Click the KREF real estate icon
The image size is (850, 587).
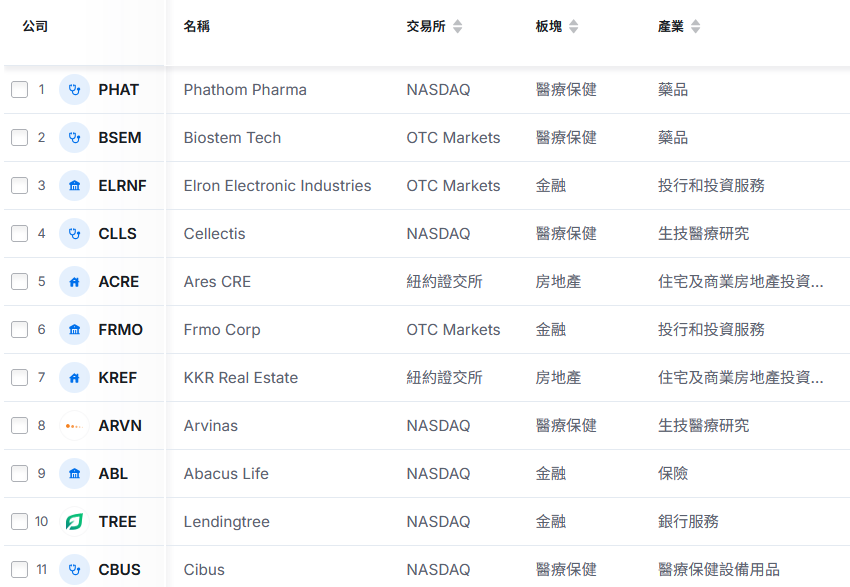click(74, 378)
